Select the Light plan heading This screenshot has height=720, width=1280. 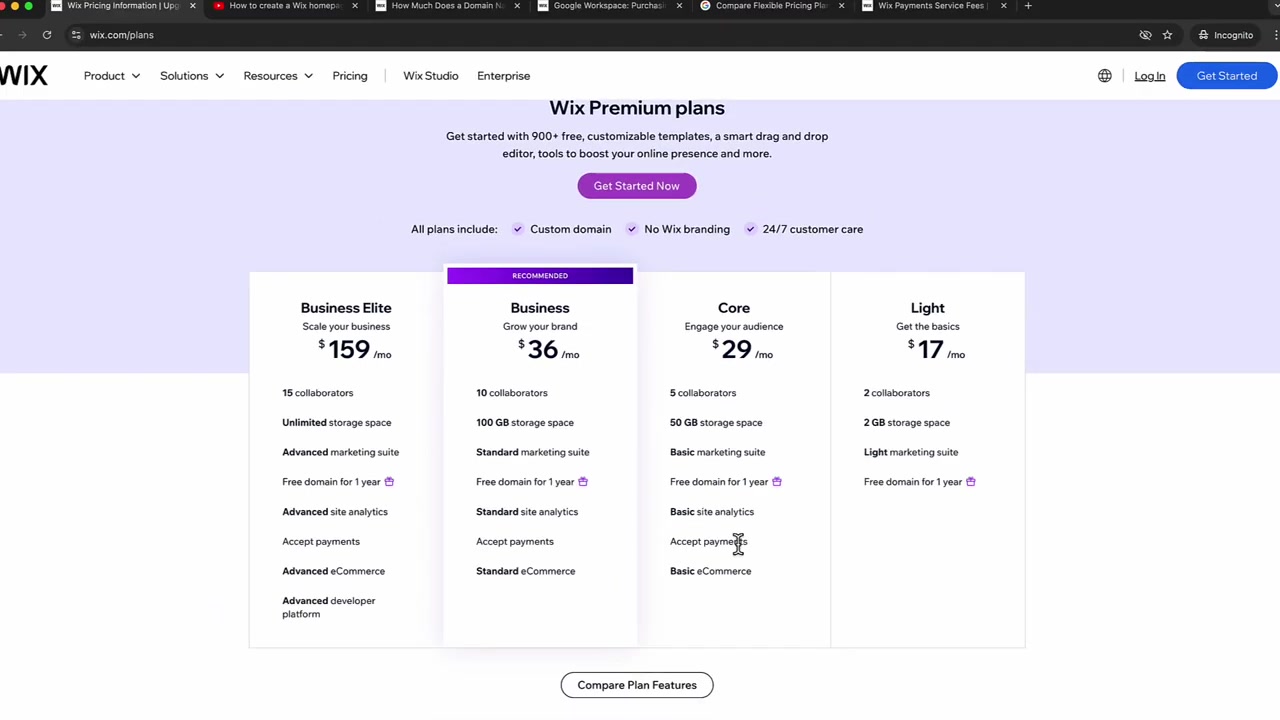pos(927,308)
